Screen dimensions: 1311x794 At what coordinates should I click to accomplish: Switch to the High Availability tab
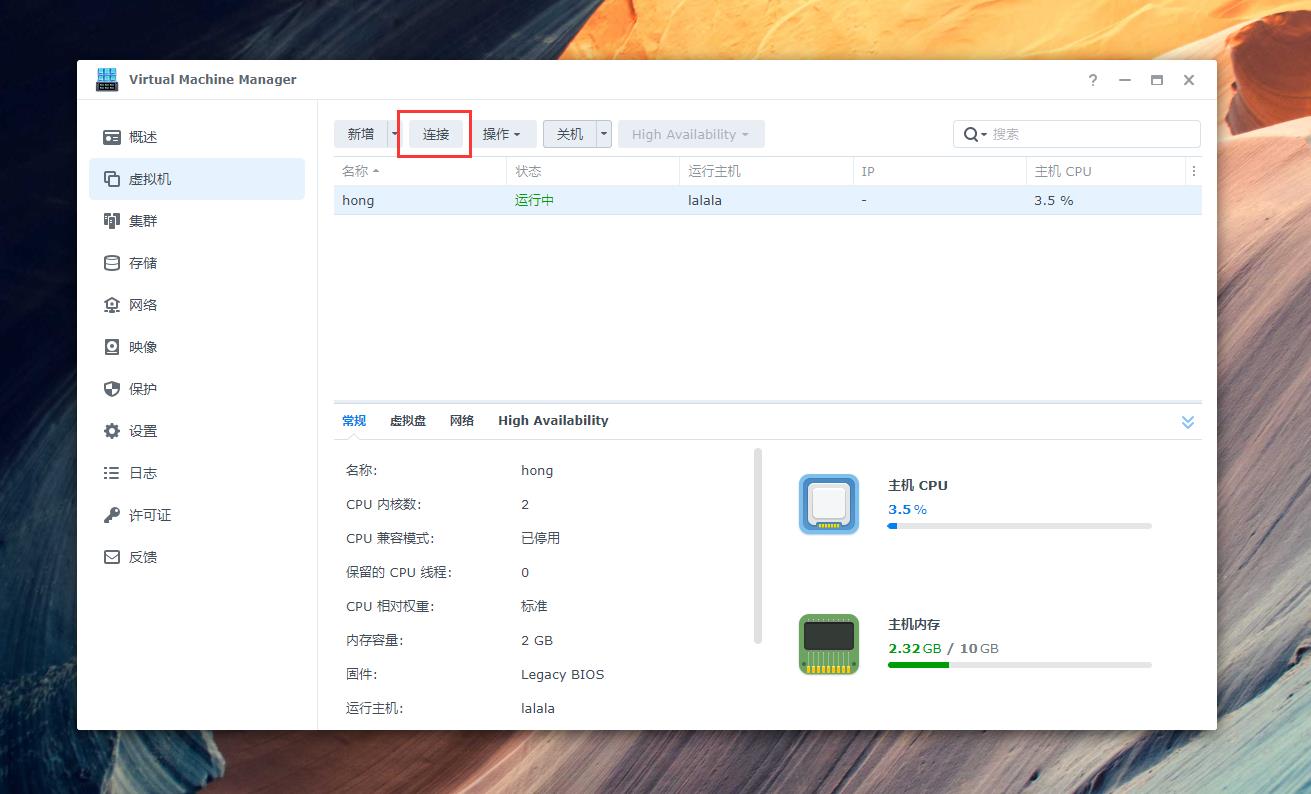553,420
